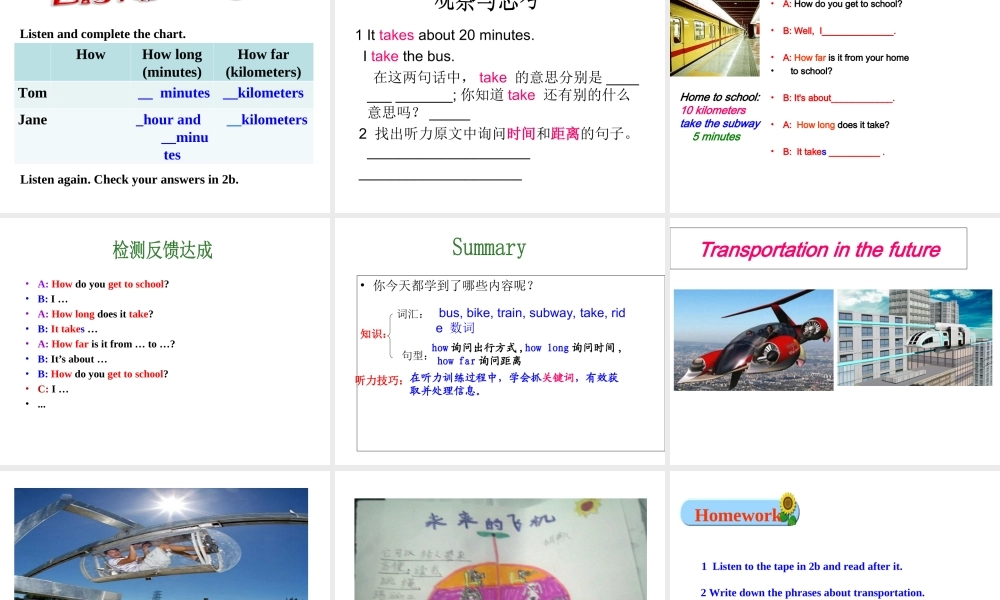1000x600 pixels.
Task: Open the take usage slide thumbnail
Action: click(499, 106)
